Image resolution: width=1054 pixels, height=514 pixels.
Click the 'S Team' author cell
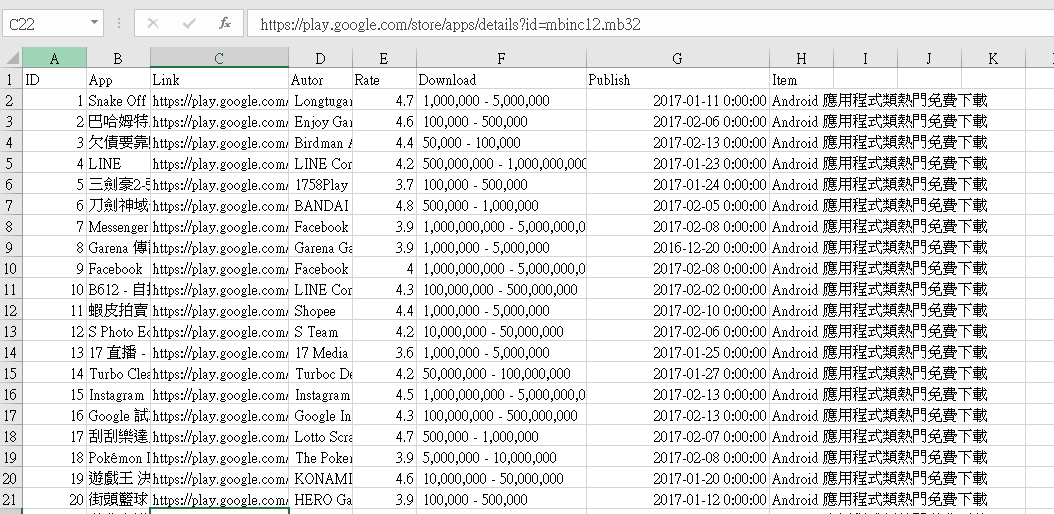pos(321,332)
